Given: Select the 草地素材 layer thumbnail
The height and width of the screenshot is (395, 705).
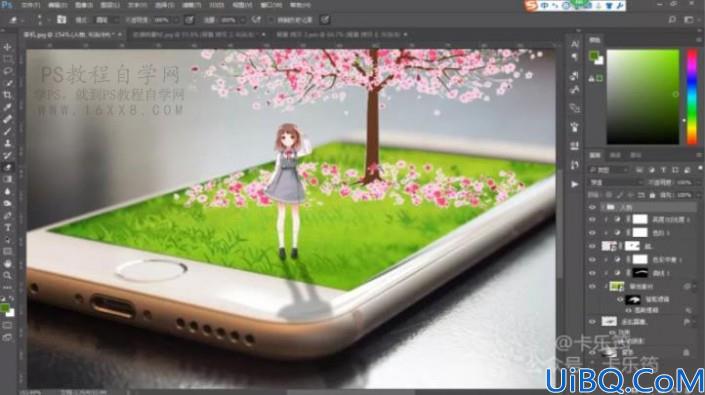Looking at the screenshot, I should point(616,286).
